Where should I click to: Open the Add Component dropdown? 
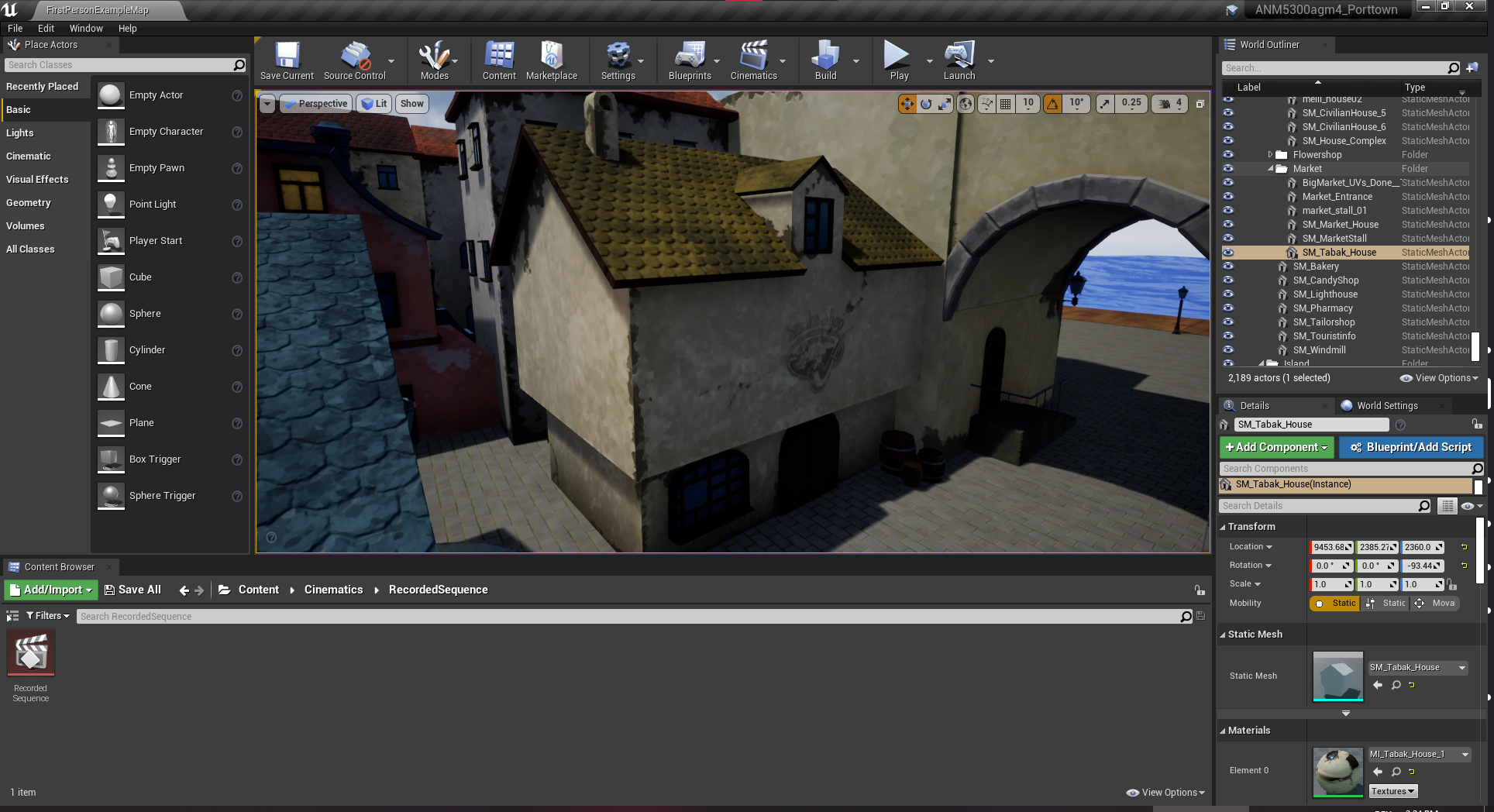1276,448
